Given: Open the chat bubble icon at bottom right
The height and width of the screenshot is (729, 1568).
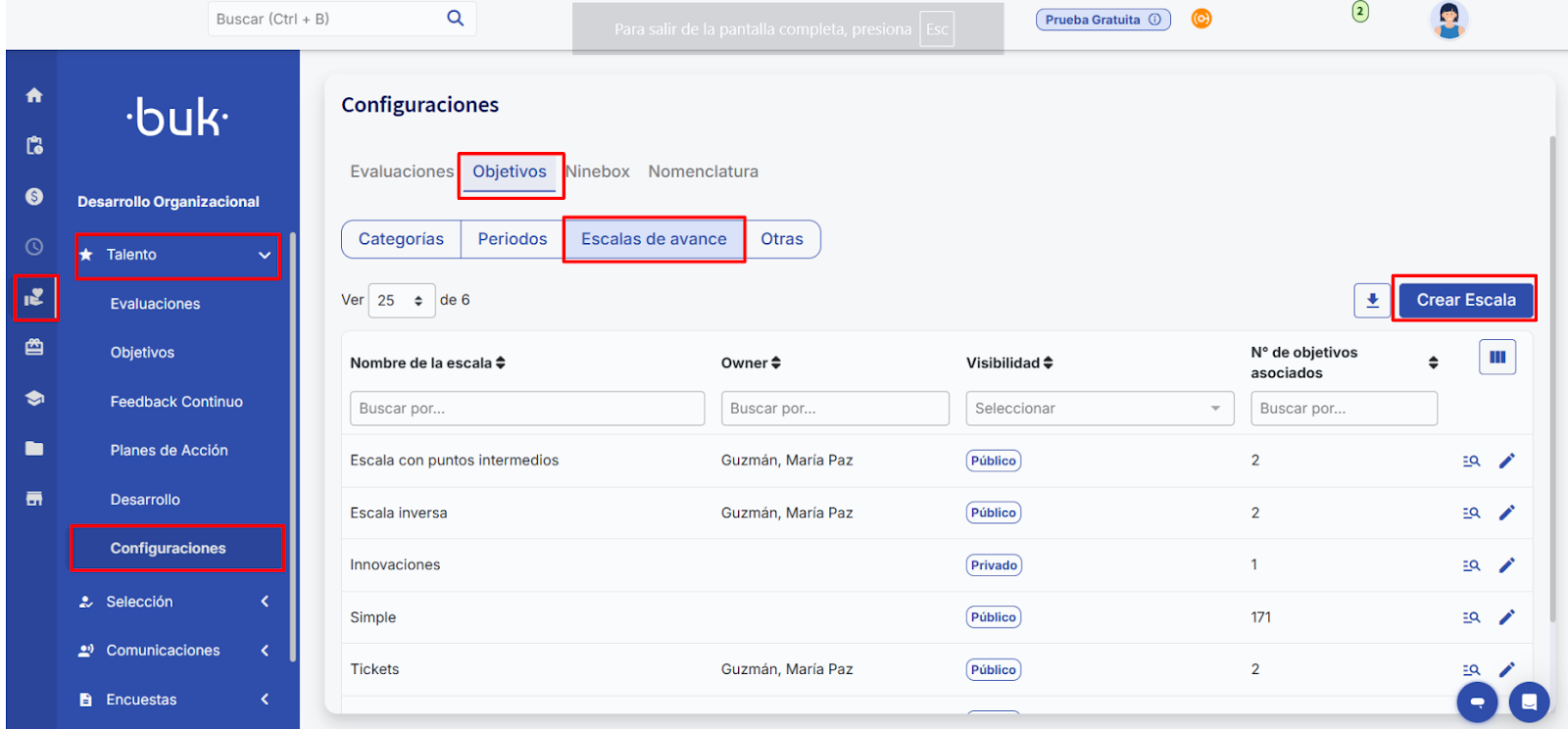Looking at the screenshot, I should (x=1528, y=702).
